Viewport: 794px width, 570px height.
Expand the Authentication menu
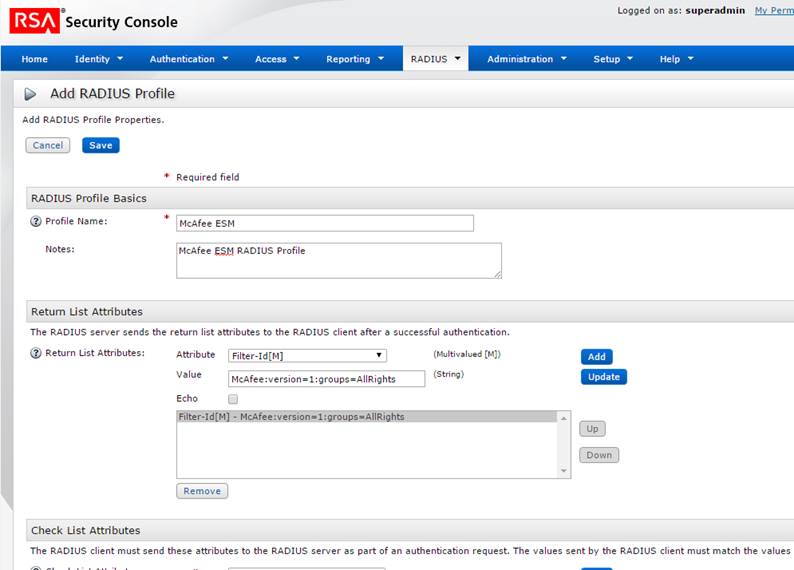pyautogui.click(x=189, y=59)
